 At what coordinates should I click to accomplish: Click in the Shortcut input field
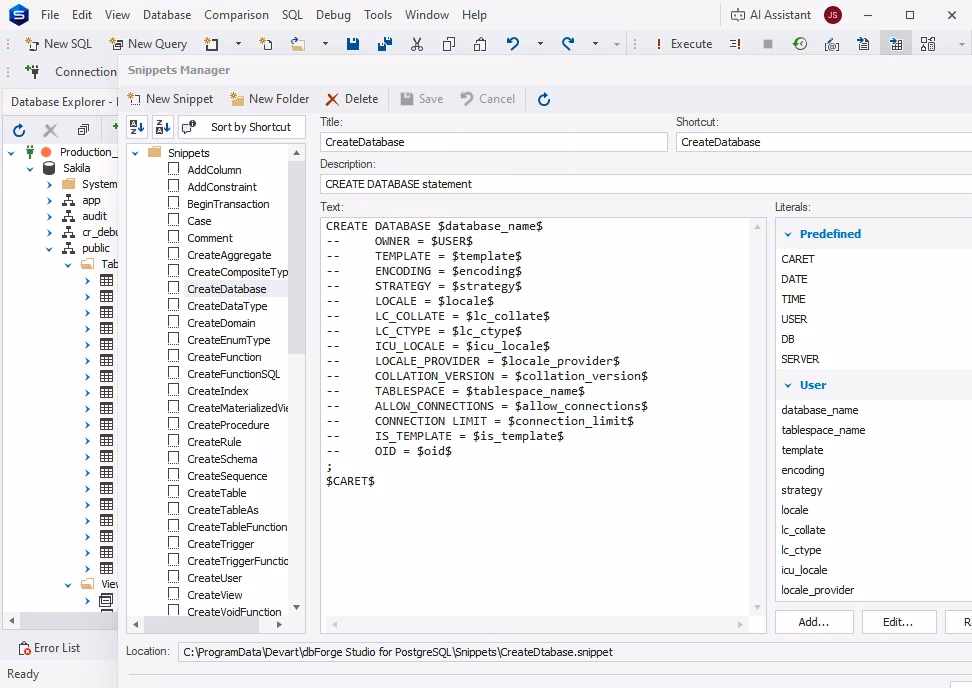pyautogui.click(x=824, y=142)
